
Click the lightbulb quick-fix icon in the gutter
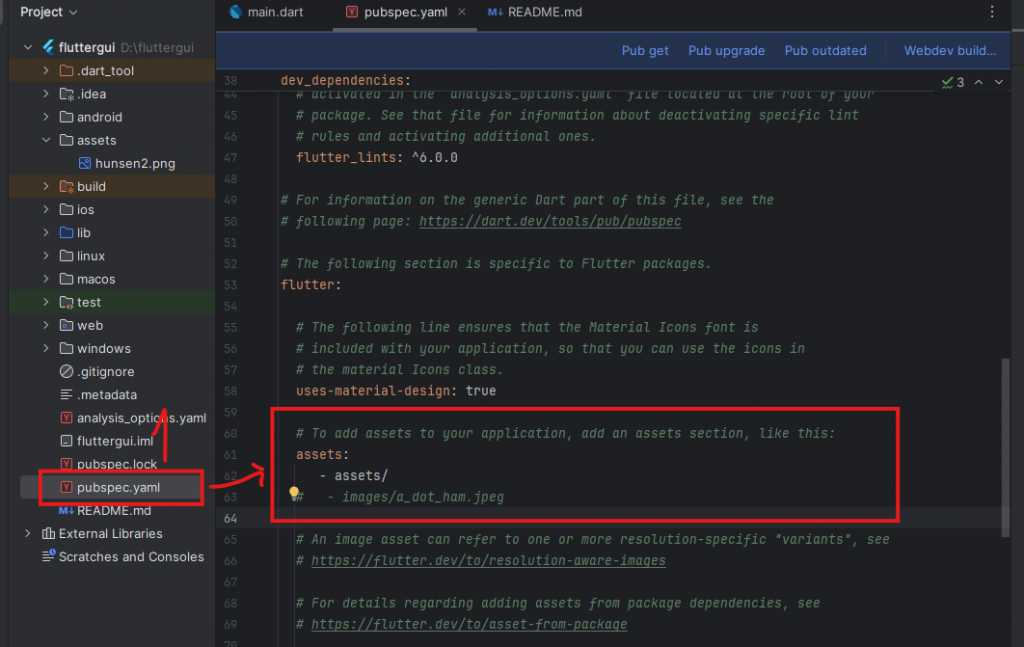tap(295, 493)
